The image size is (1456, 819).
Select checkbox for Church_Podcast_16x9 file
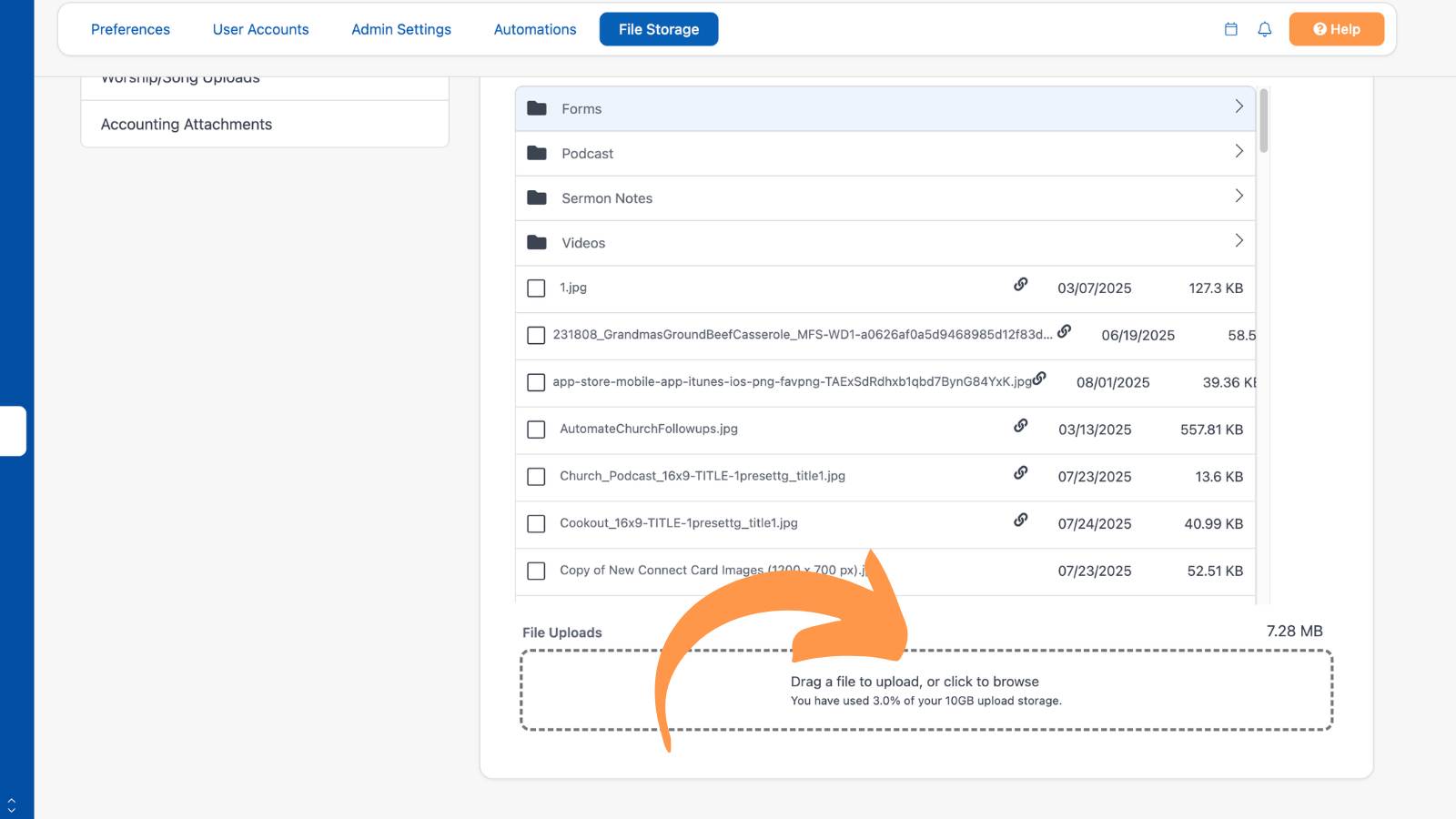pos(536,477)
